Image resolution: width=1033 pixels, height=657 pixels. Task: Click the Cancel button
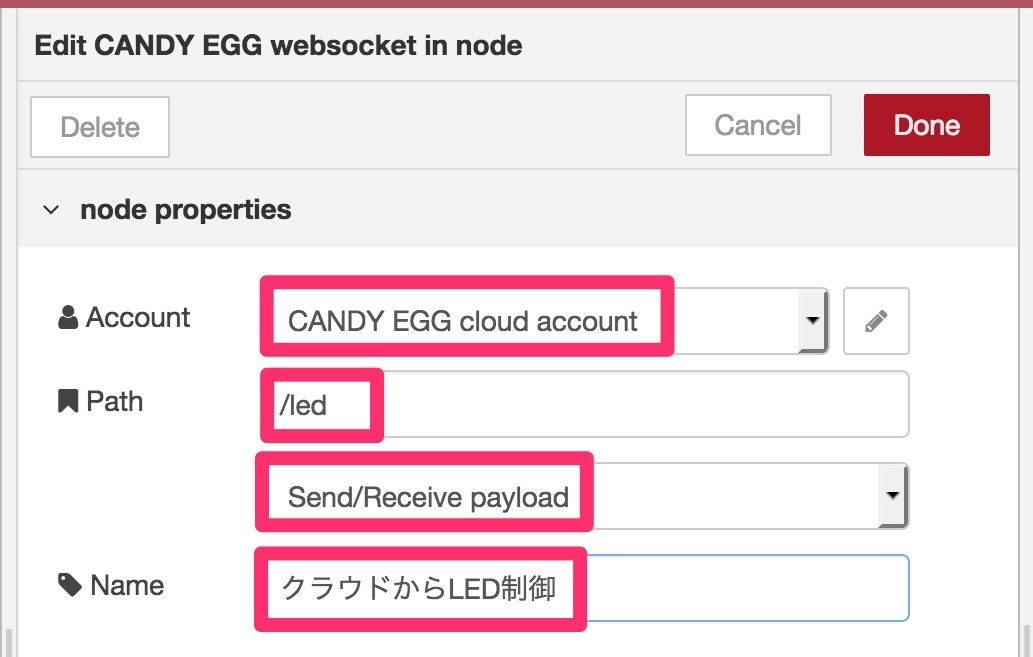tap(758, 125)
